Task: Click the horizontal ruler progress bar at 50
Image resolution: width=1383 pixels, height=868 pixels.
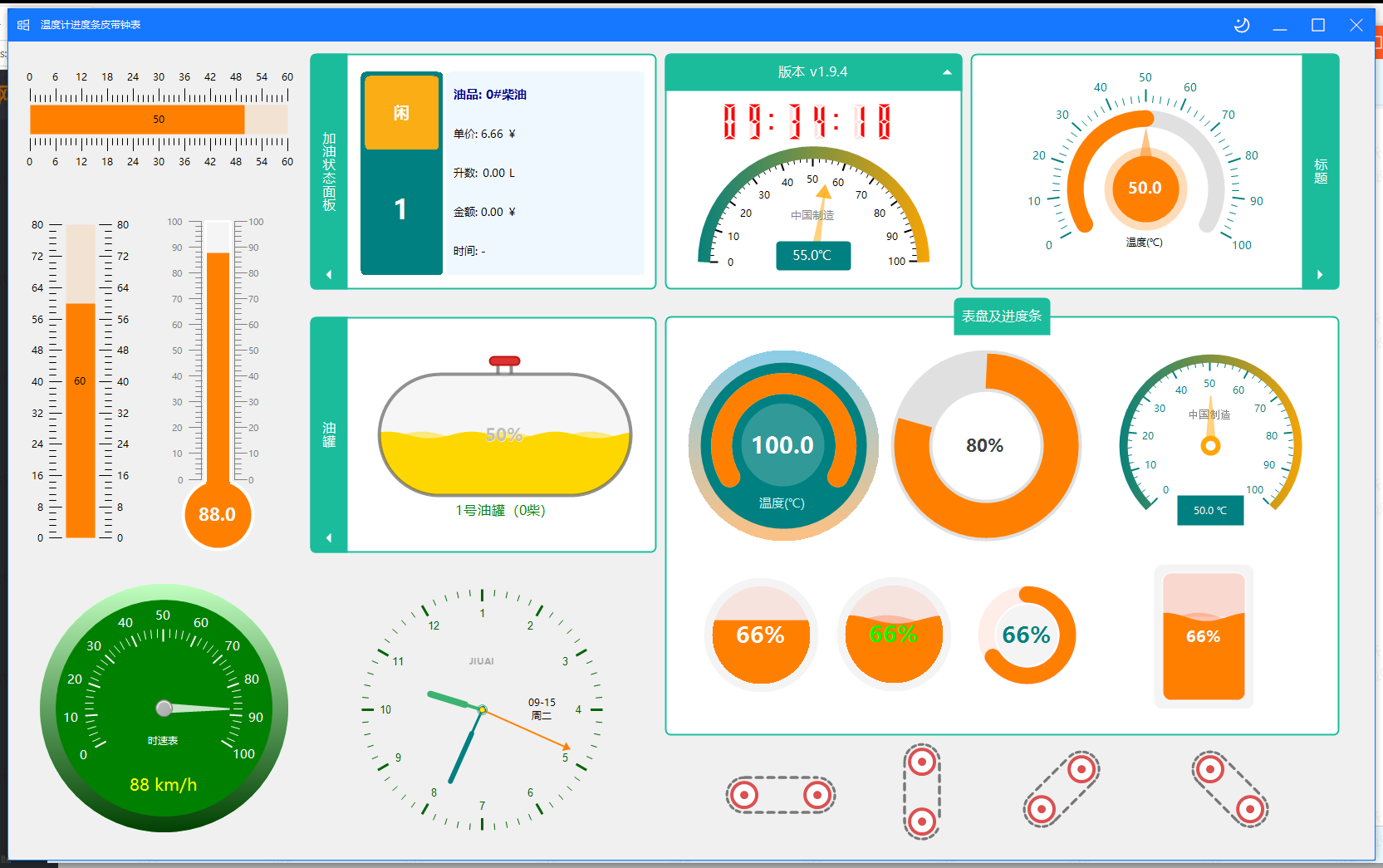Action: 159,119
